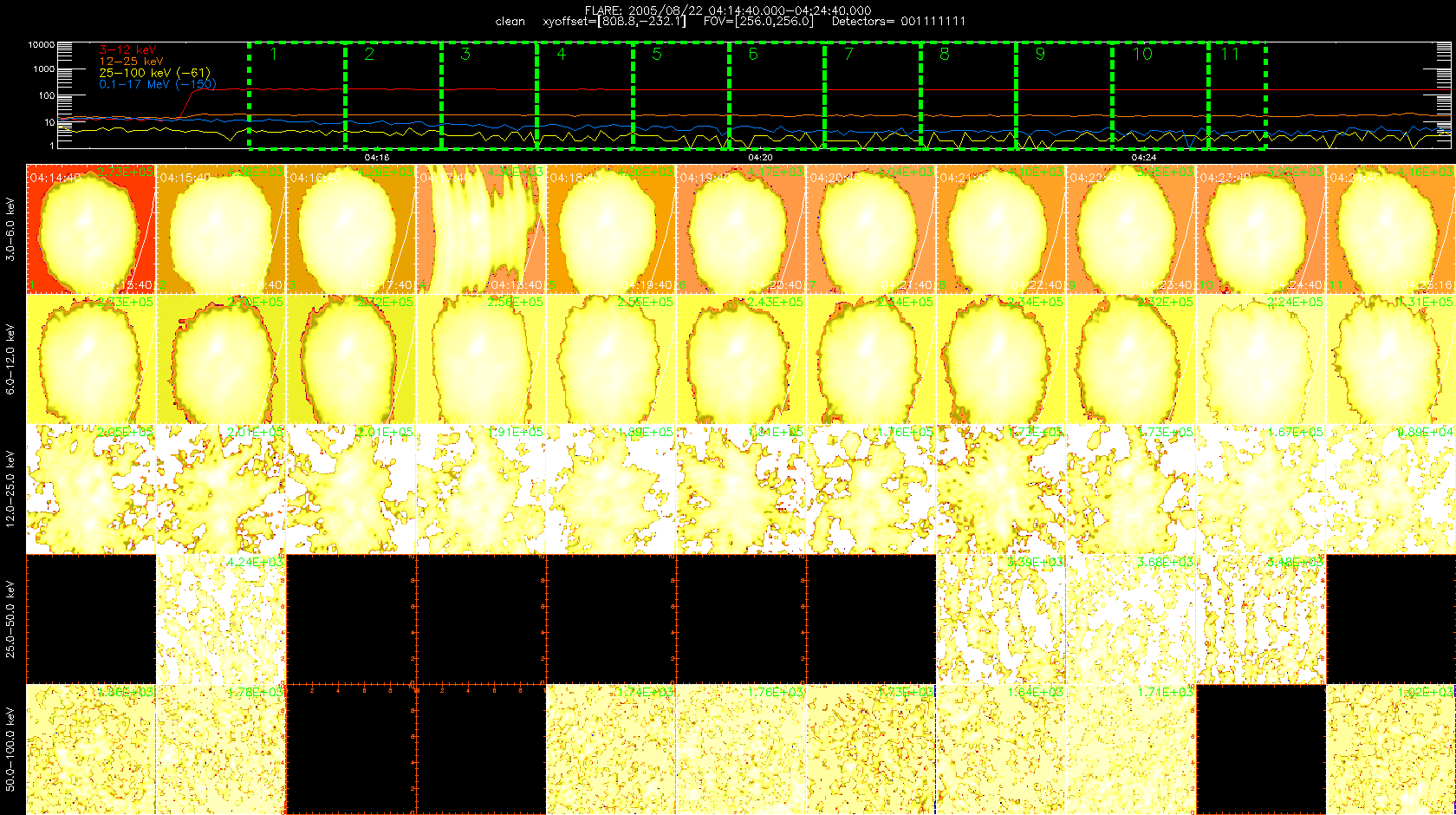Click the yellow 25-100 keV (-61) legend entry
Viewport: 1456px width, 815px height.
(x=154, y=73)
